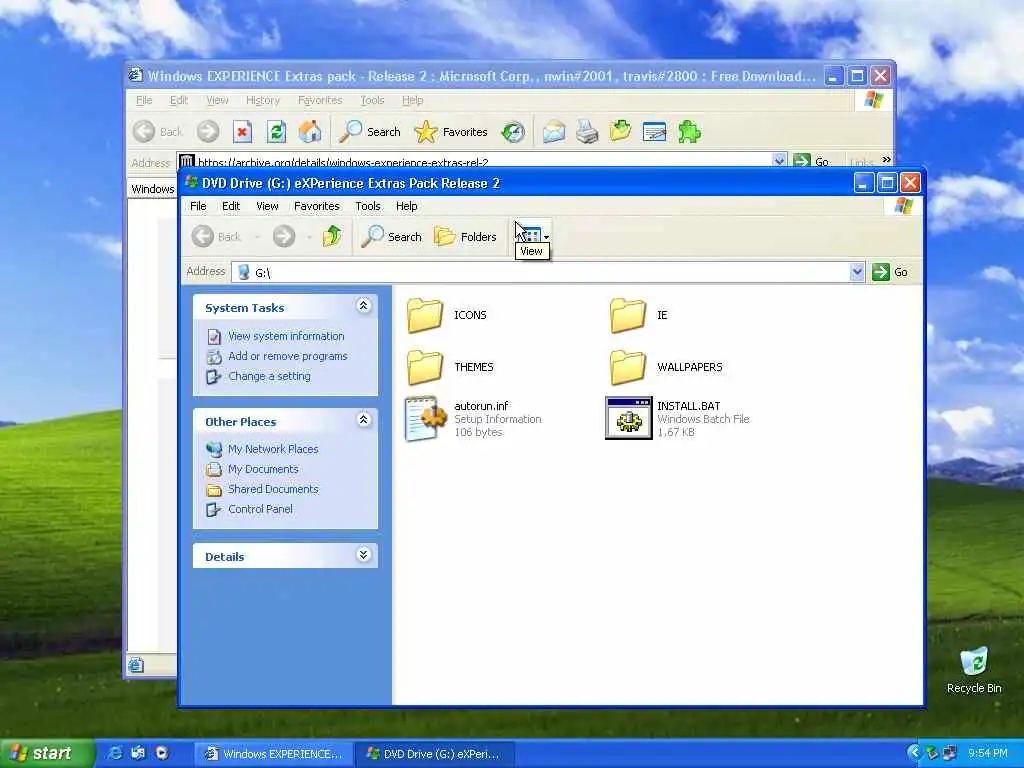Screen dimensions: 1024x768
Task: Click Forward arrow in Internet Explorer window
Action: point(208,132)
